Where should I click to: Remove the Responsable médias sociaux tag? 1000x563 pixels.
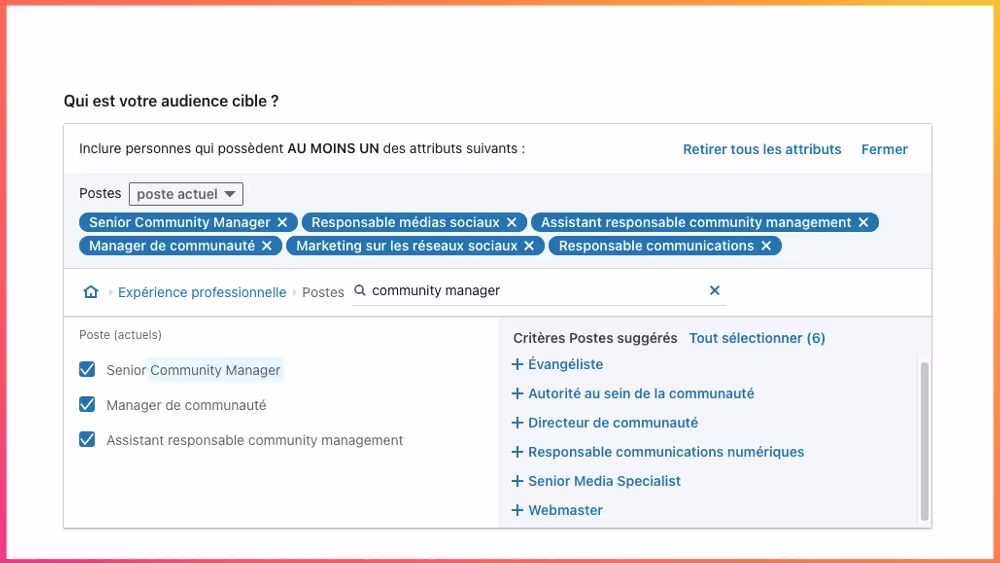pyautogui.click(x=511, y=223)
